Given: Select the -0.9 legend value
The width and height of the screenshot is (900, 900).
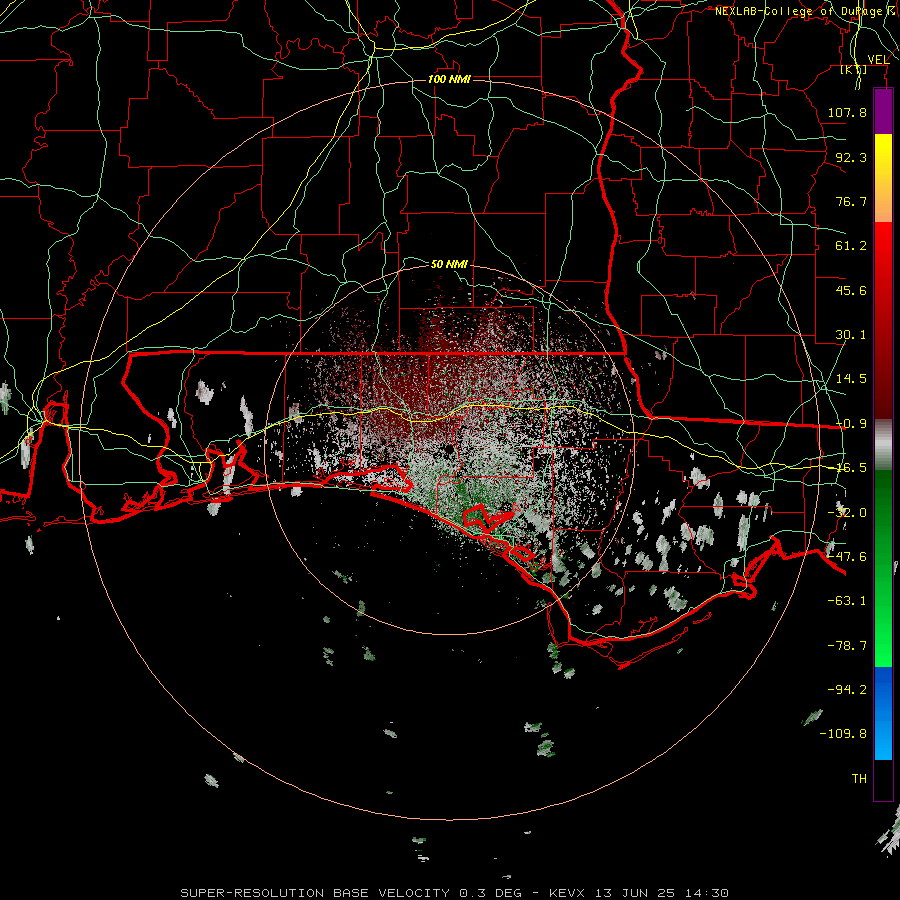Looking at the screenshot, I should tap(851, 424).
